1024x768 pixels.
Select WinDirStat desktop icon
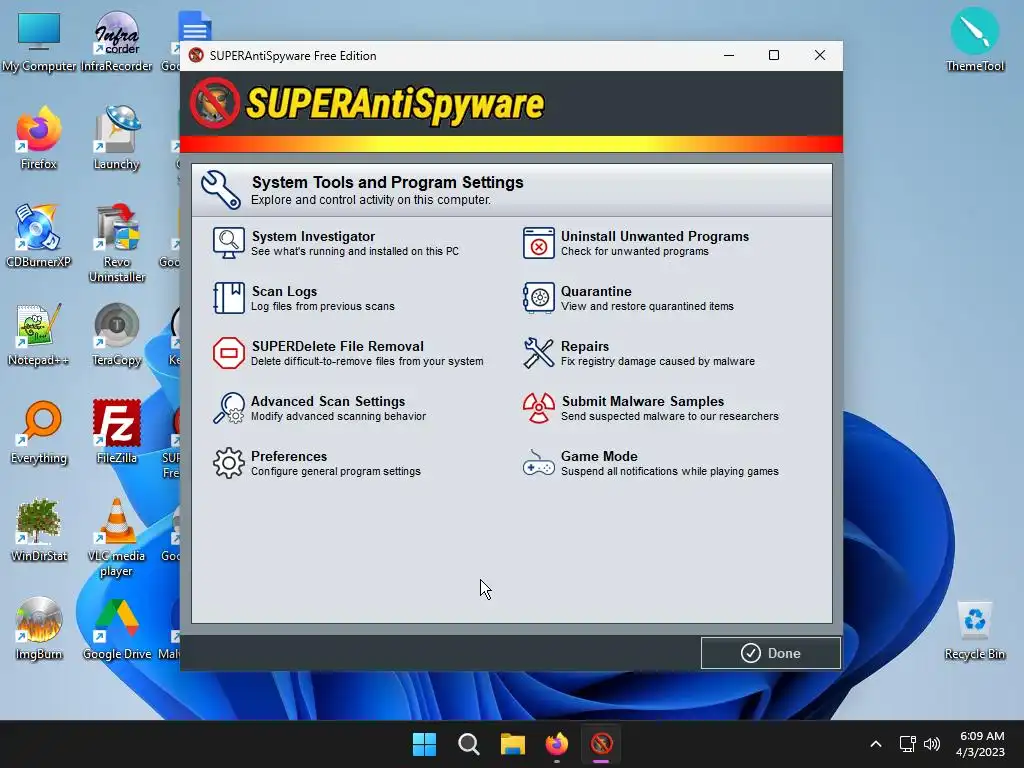(39, 530)
